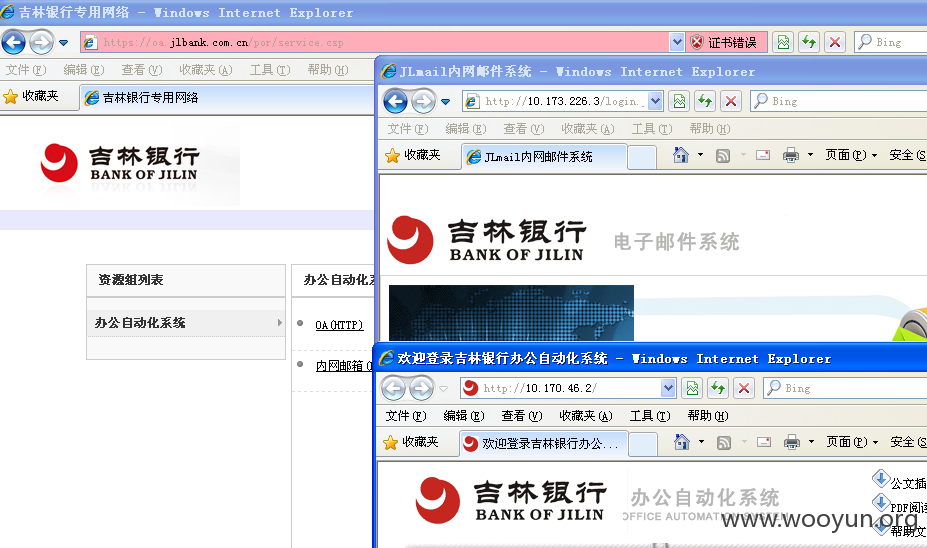Expand Home dropdown arrow in JLmail window
Viewport: 927px width, 548px height.
[x=701, y=155]
